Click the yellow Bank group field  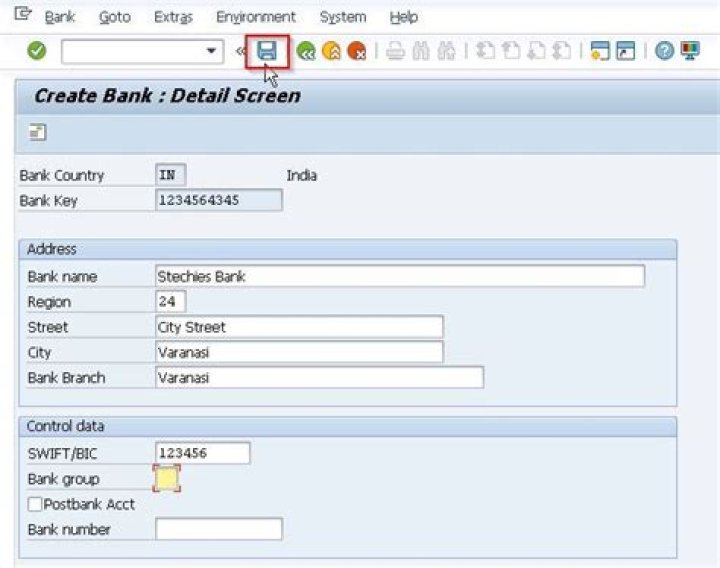click(x=166, y=478)
